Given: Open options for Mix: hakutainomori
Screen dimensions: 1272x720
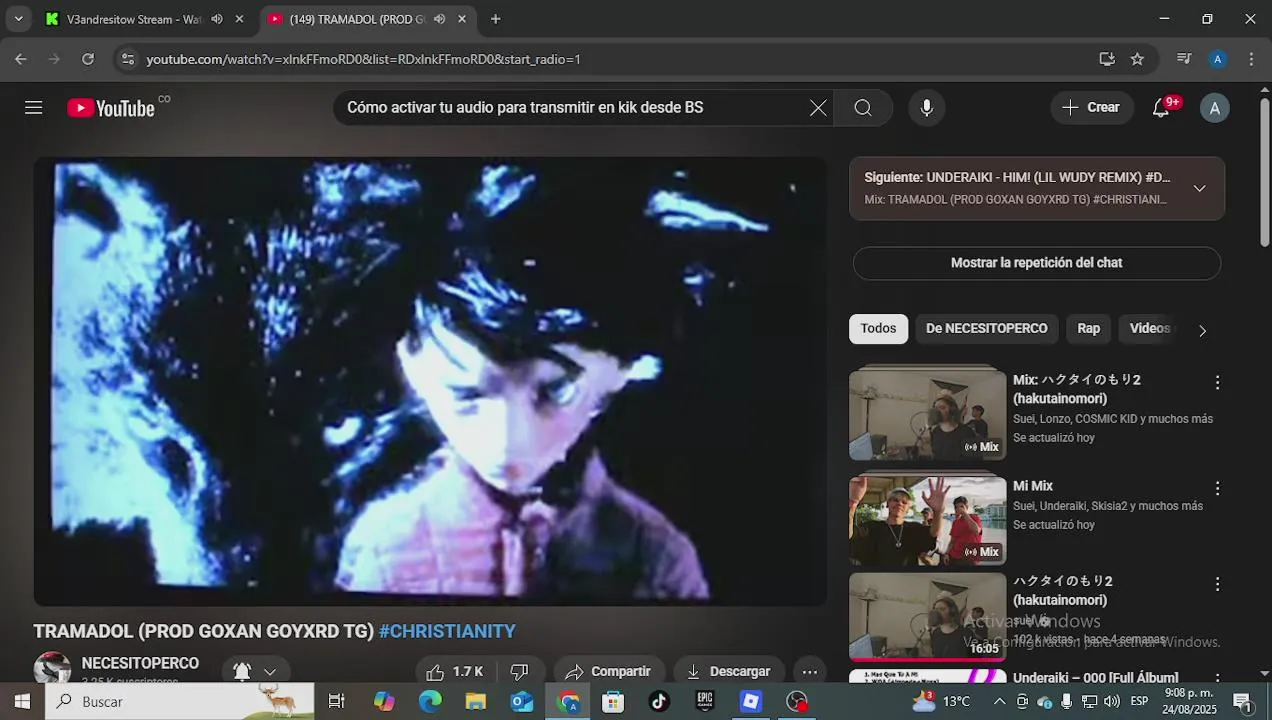Looking at the screenshot, I should [x=1217, y=382].
